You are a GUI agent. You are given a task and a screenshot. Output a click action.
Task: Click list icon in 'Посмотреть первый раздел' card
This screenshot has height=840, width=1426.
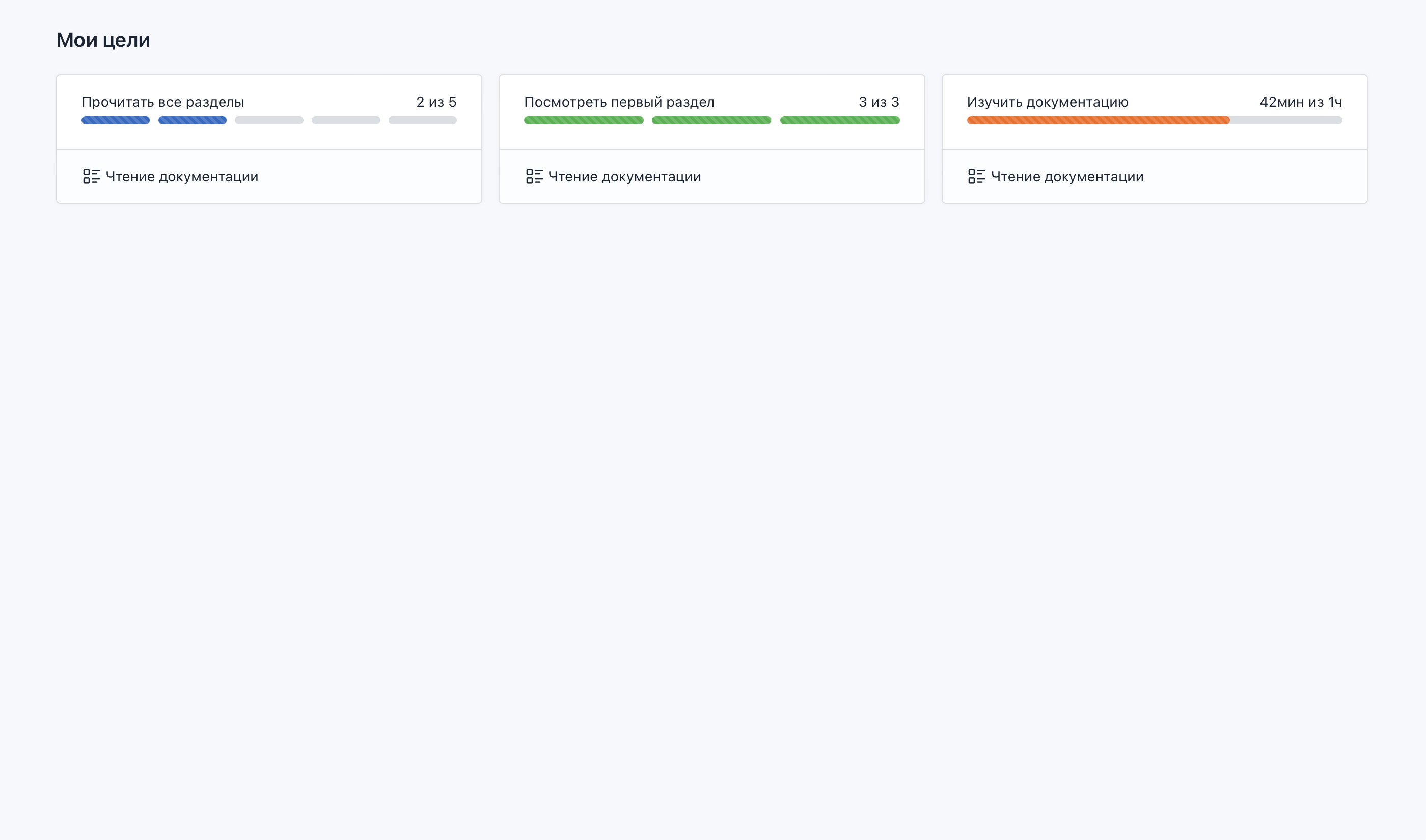pyautogui.click(x=534, y=176)
